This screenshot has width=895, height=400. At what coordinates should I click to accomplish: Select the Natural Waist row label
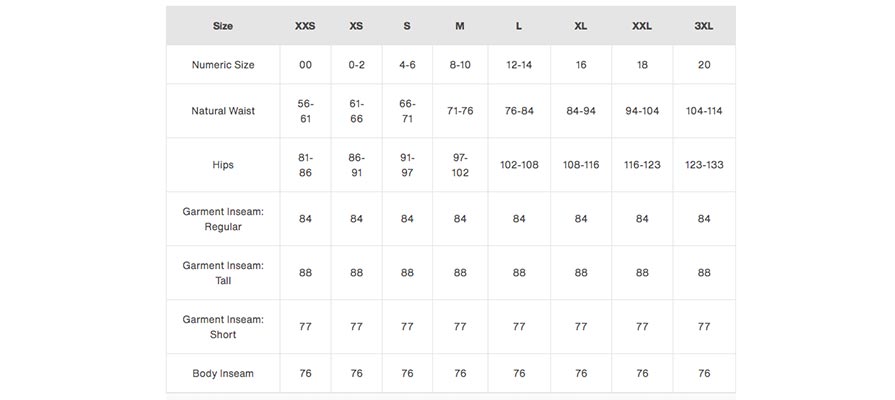click(223, 111)
